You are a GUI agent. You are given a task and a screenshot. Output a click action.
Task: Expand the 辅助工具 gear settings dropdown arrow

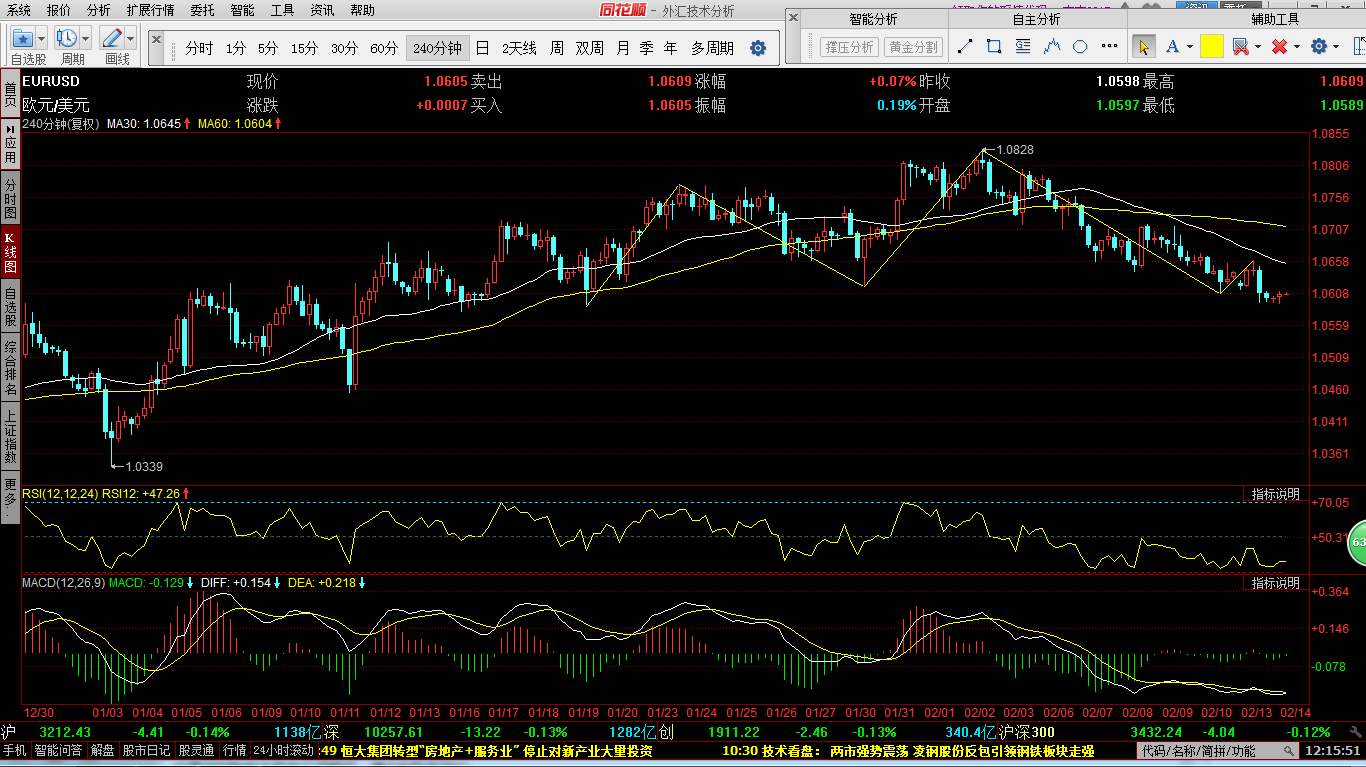pyautogui.click(x=1337, y=47)
